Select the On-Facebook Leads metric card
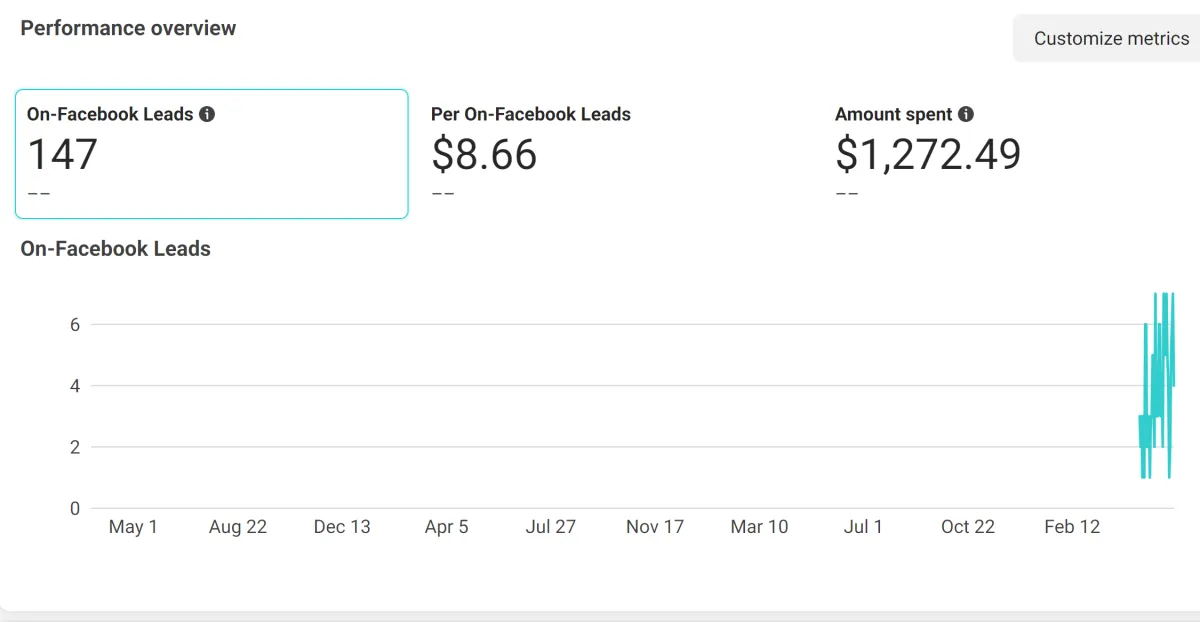The width and height of the screenshot is (1200, 622). point(211,154)
